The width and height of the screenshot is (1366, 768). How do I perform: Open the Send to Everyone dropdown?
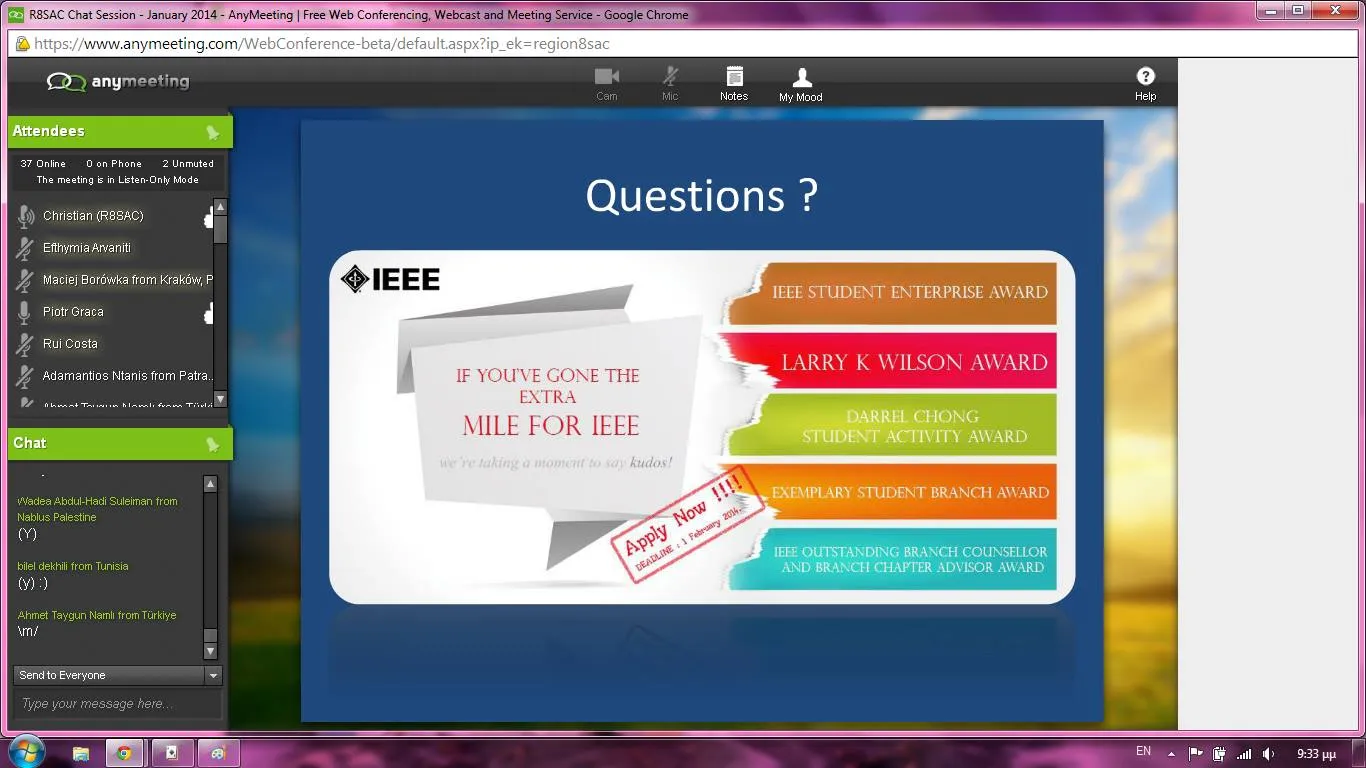click(118, 675)
